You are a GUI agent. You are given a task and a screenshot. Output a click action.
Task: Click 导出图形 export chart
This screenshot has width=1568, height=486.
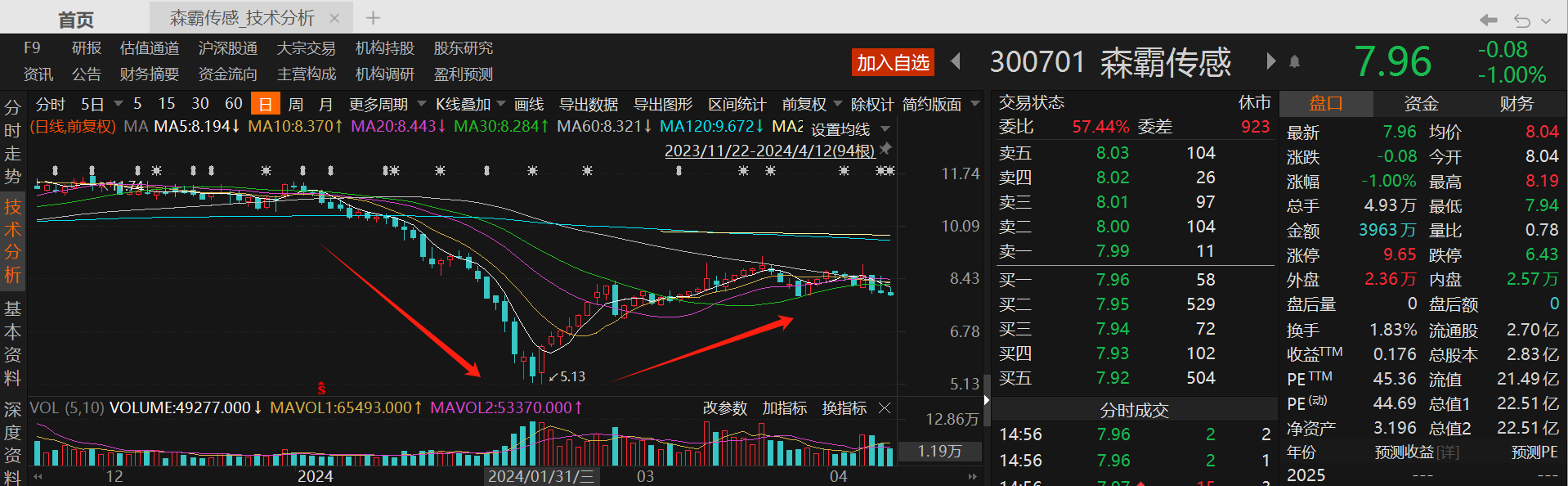[663, 104]
